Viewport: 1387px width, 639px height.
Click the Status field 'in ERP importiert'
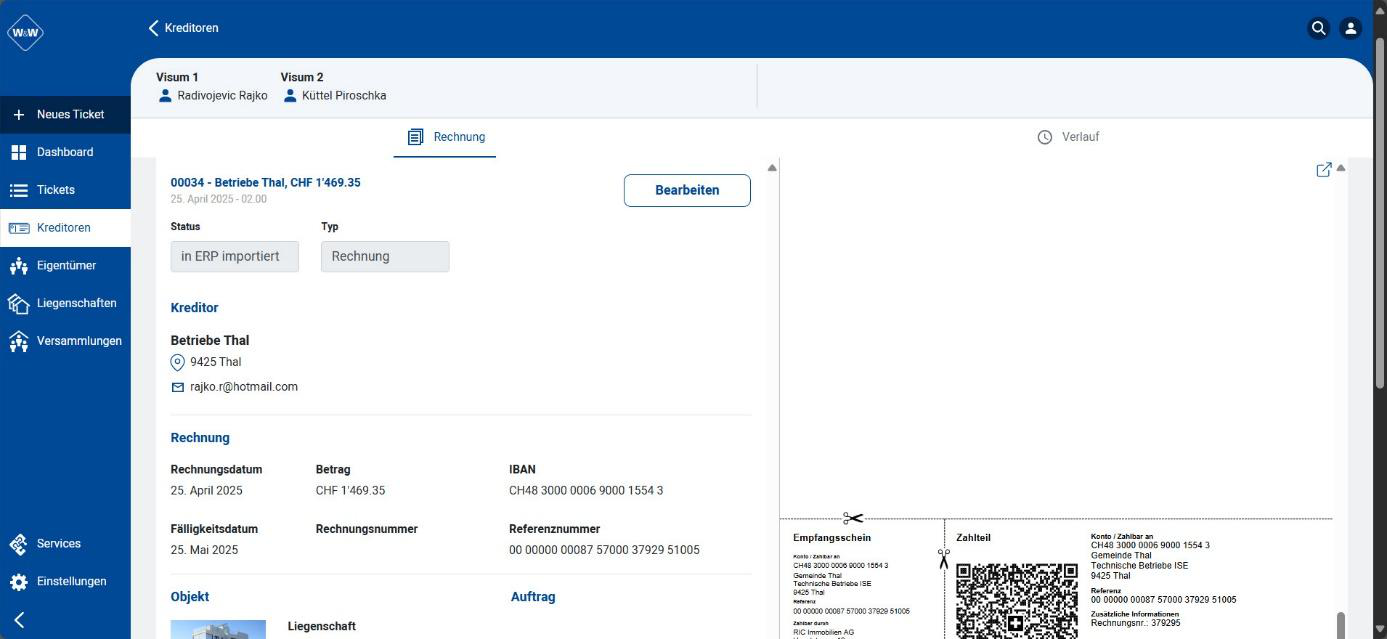pos(234,256)
